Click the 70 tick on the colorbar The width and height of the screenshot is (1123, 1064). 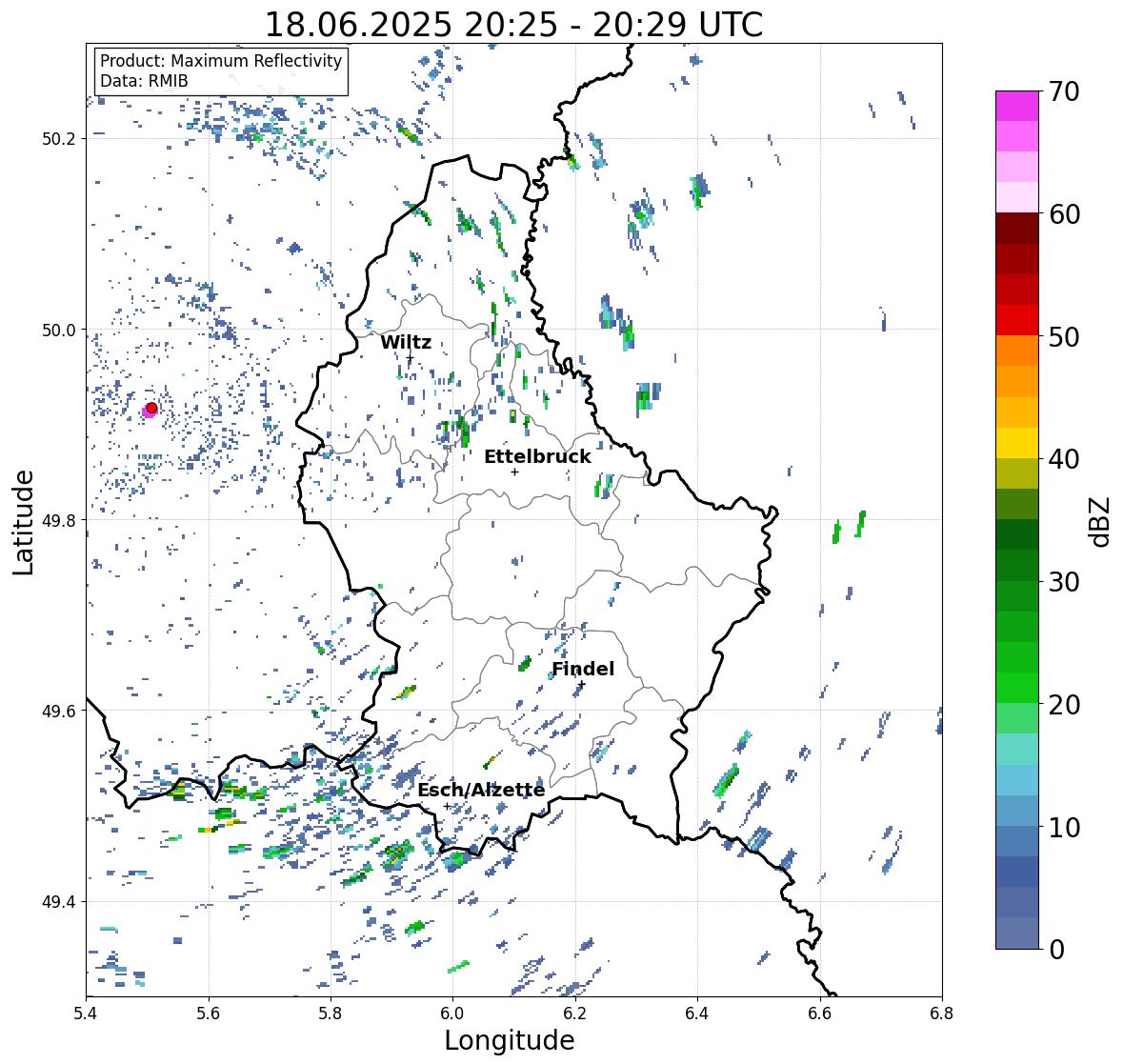(1064, 91)
